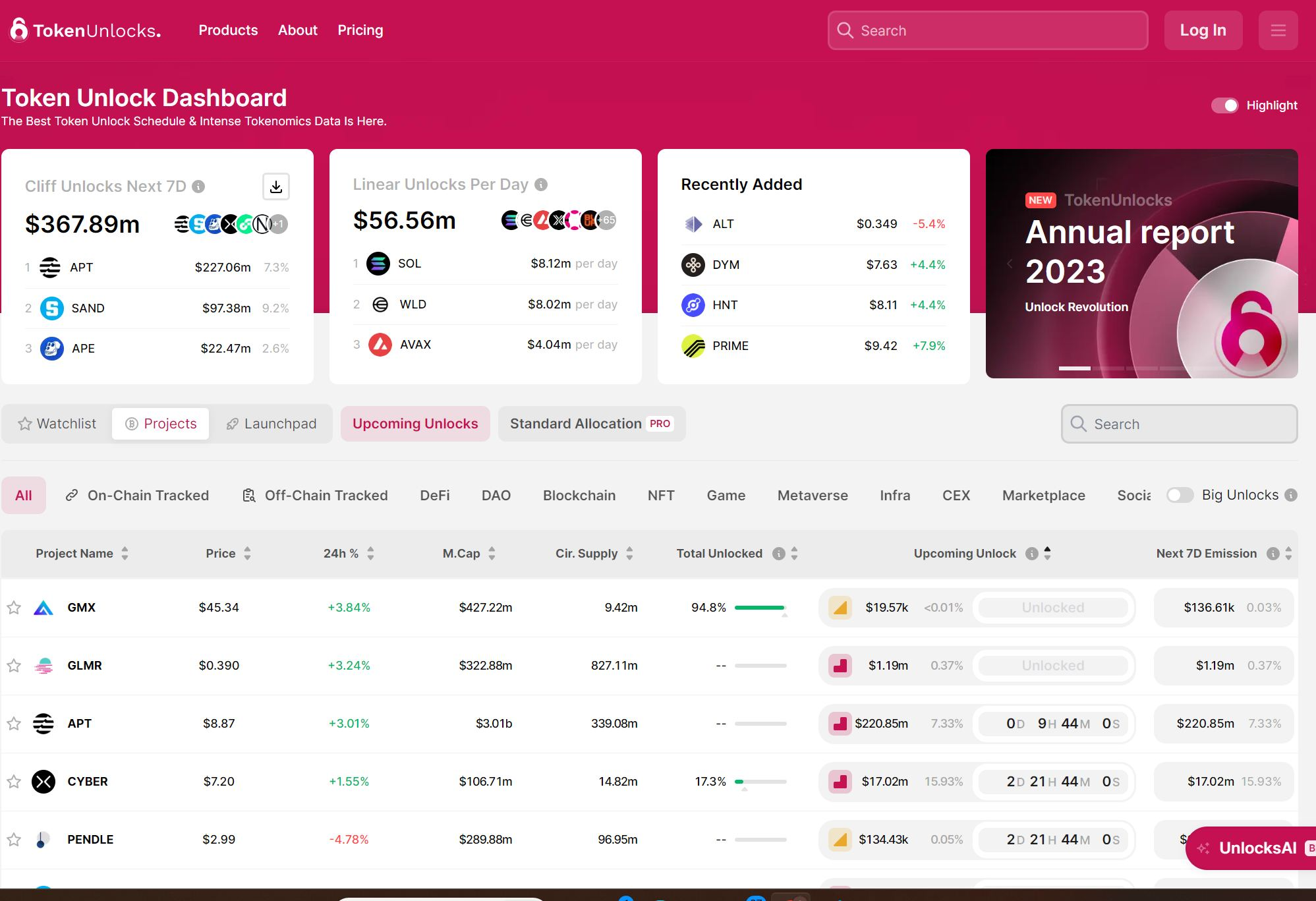The width and height of the screenshot is (1316, 901).
Task: Click the projects table Search field
Action: click(x=1179, y=424)
